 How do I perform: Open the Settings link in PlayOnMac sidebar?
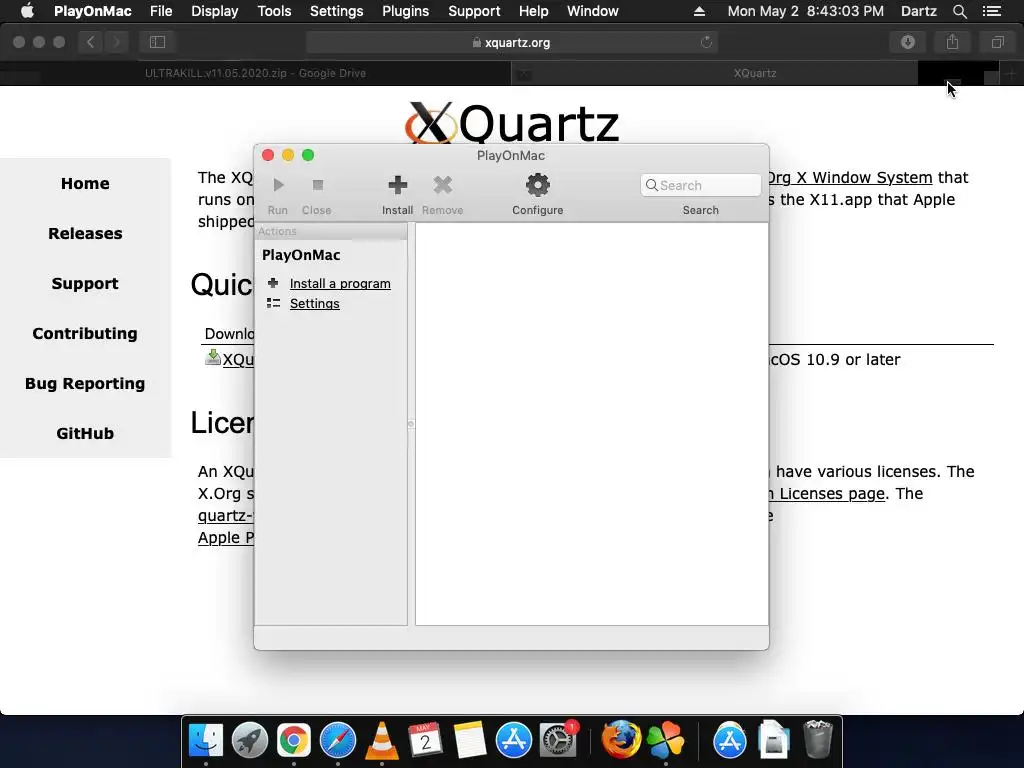(315, 304)
